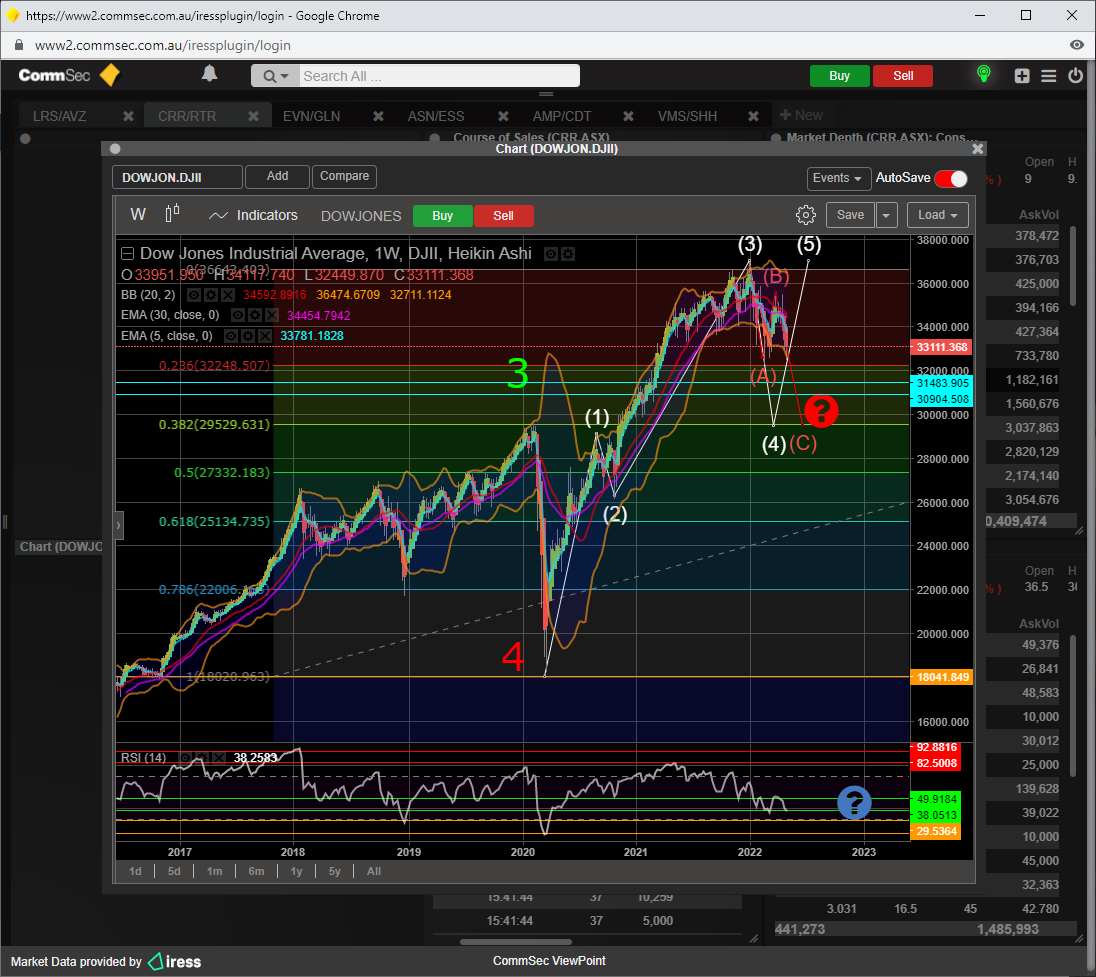This screenshot has height=977, width=1096.
Task: Select the All time range
Action: pos(374,871)
